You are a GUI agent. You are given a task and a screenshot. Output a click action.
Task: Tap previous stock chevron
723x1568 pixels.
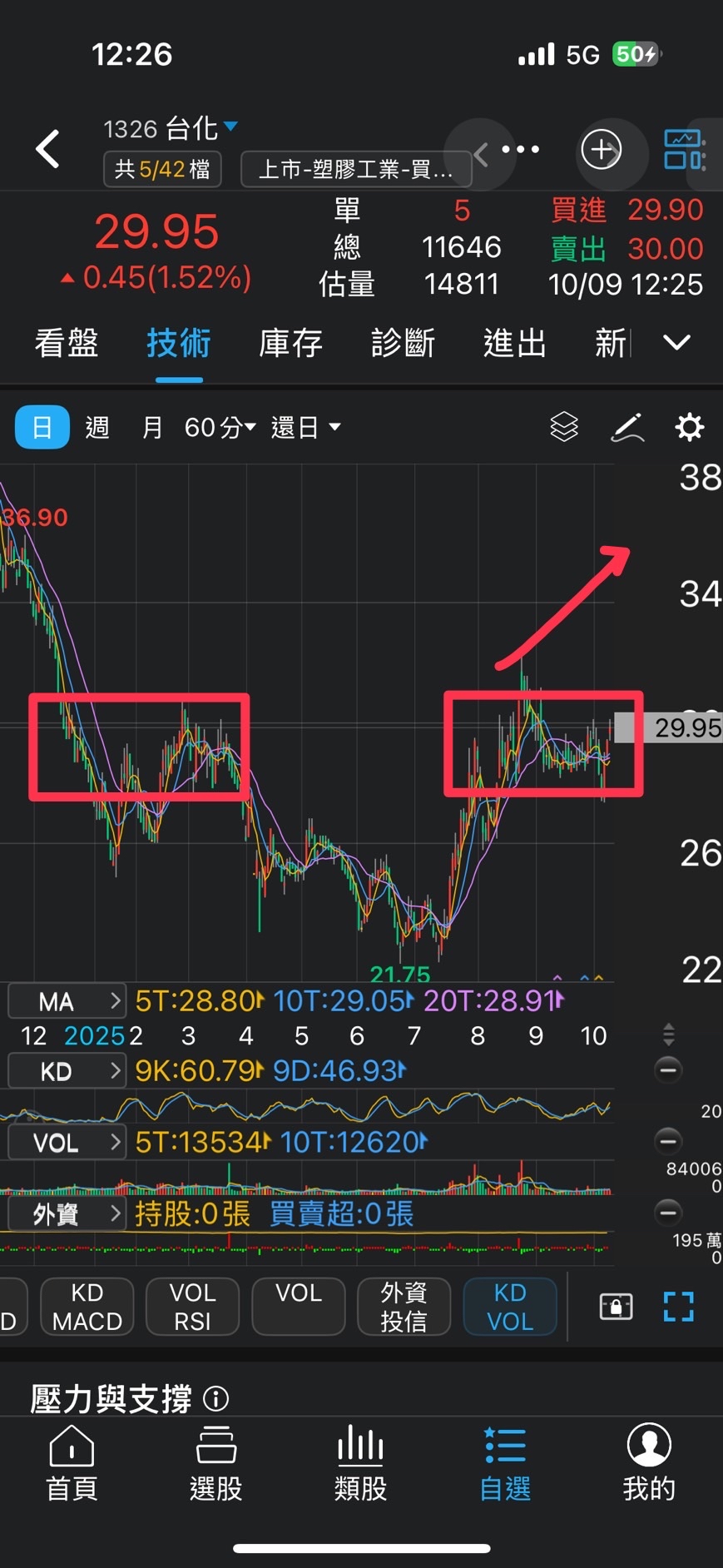480,153
